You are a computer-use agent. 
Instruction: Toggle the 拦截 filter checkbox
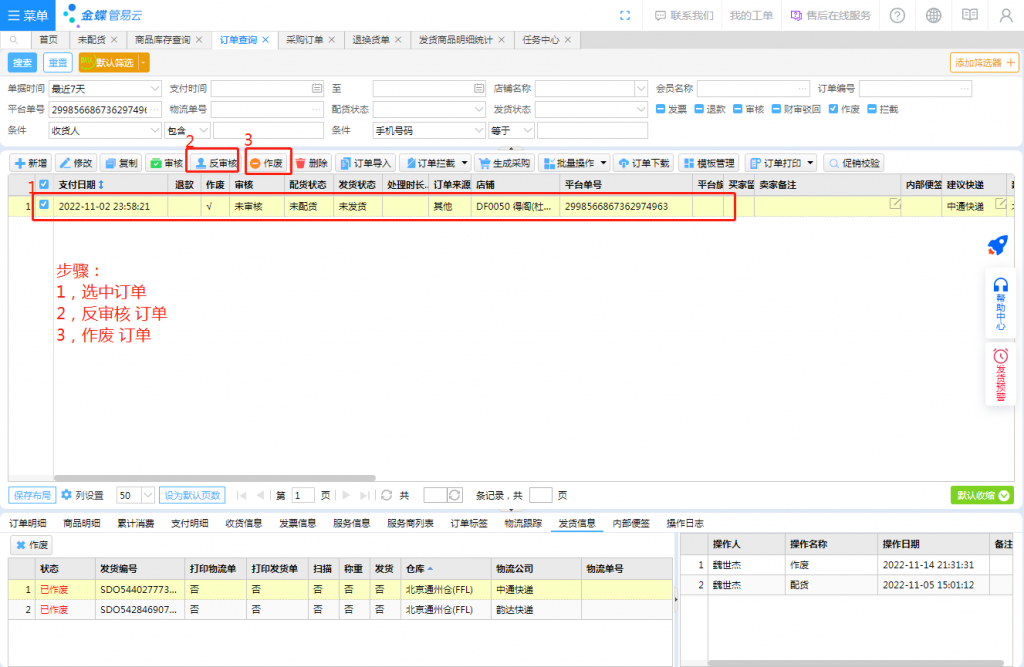[872, 109]
